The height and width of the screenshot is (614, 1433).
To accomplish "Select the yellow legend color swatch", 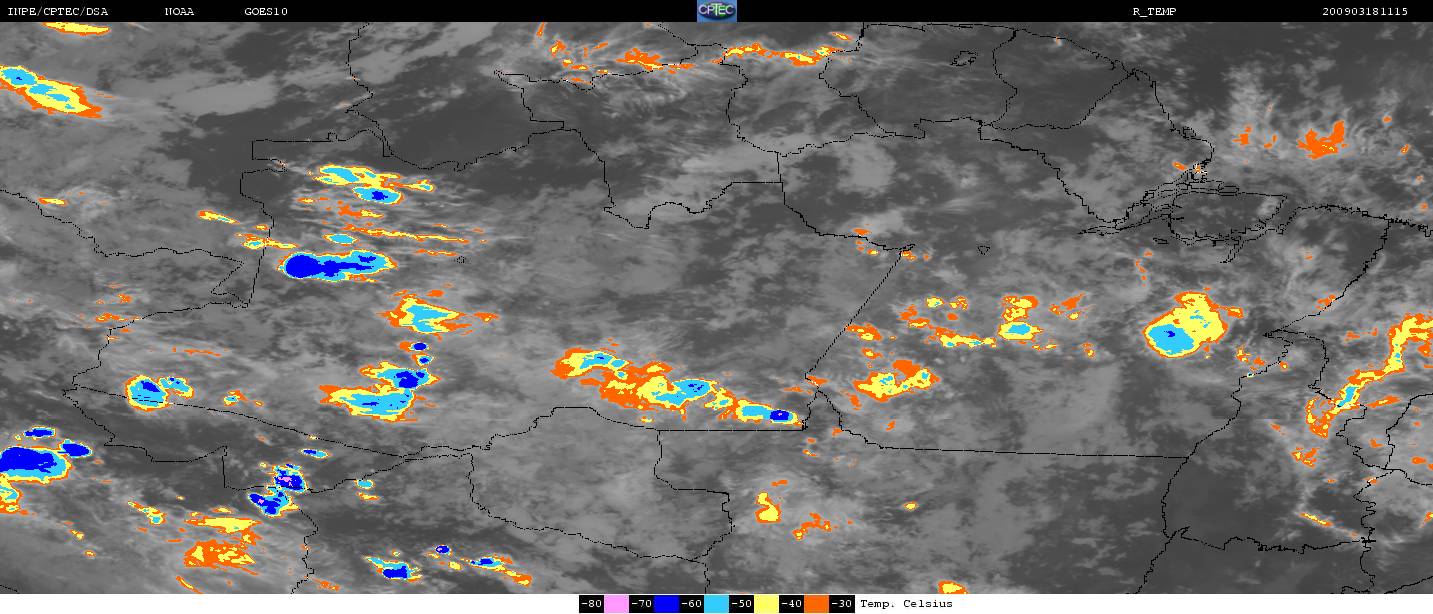I will point(766,604).
